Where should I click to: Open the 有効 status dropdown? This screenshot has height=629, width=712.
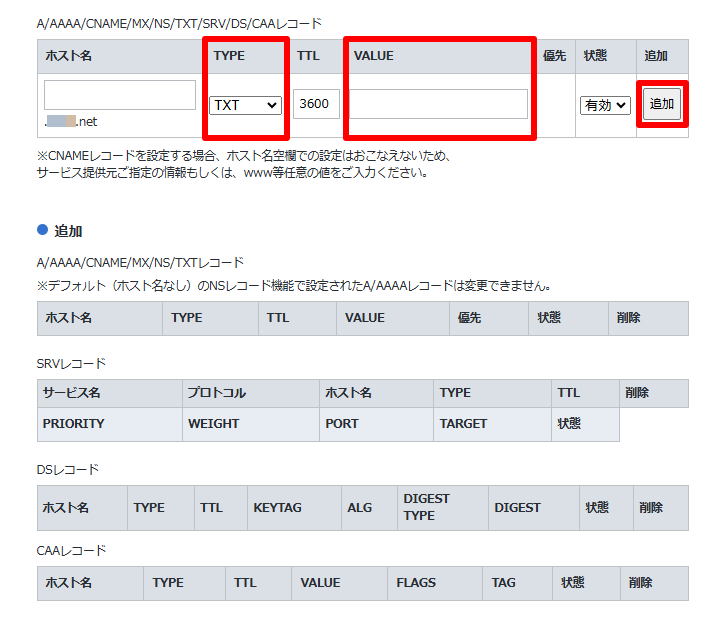pos(605,105)
